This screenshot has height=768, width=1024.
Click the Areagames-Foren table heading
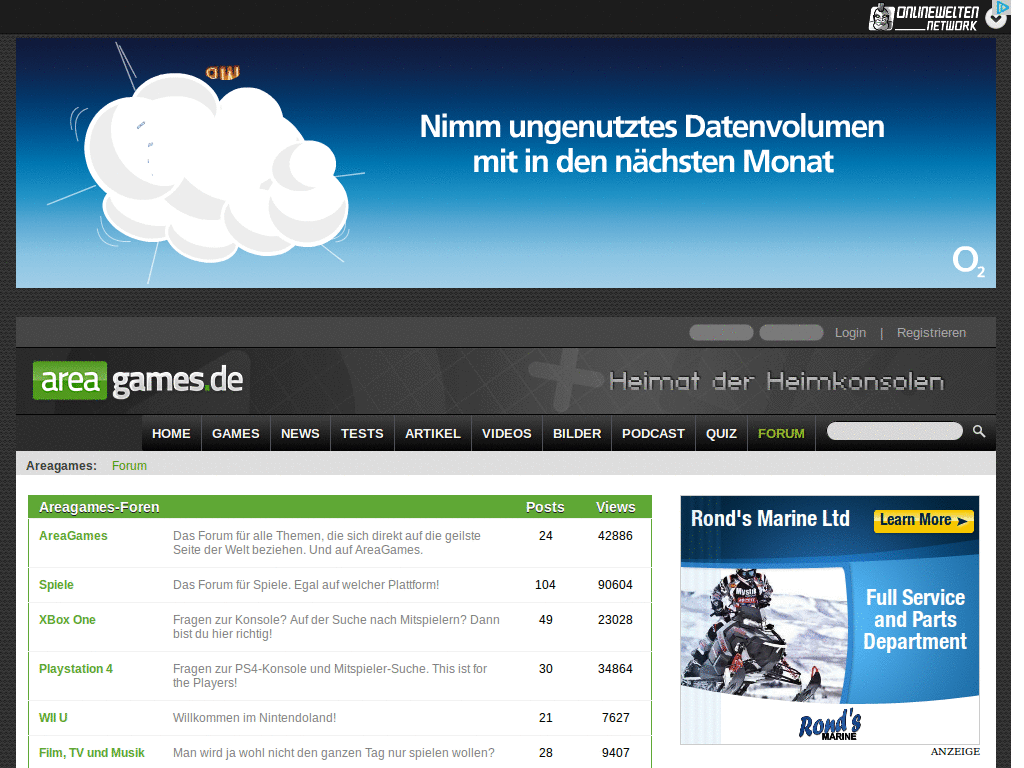(x=99, y=507)
